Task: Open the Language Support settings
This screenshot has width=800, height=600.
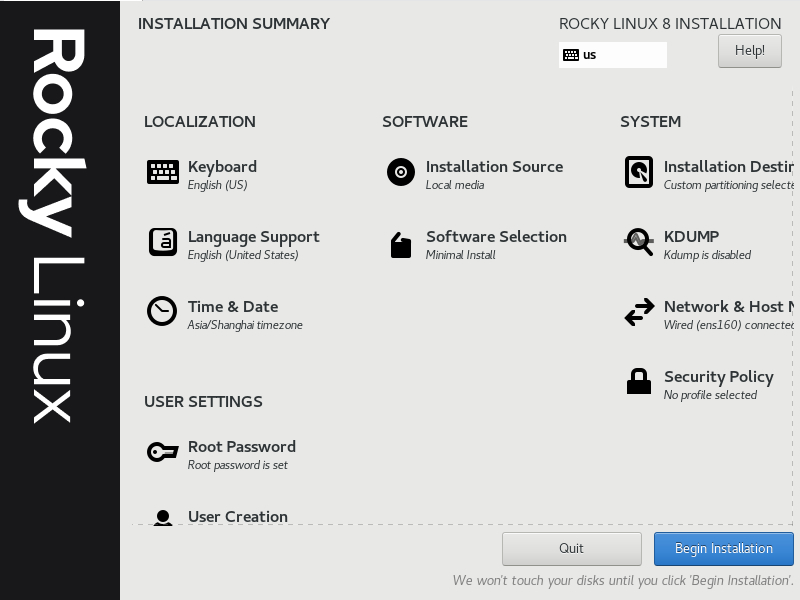Action: 254,237
